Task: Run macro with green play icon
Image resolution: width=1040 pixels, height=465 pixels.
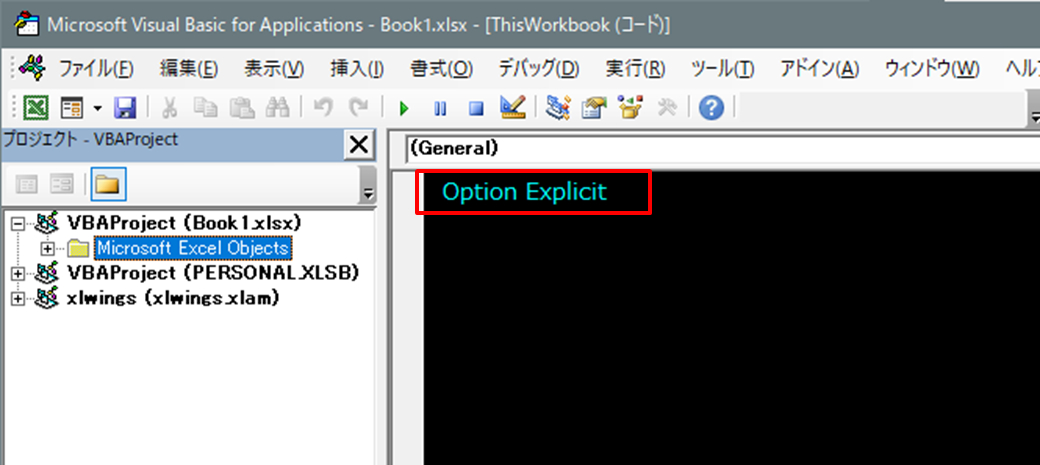Action: point(404,108)
